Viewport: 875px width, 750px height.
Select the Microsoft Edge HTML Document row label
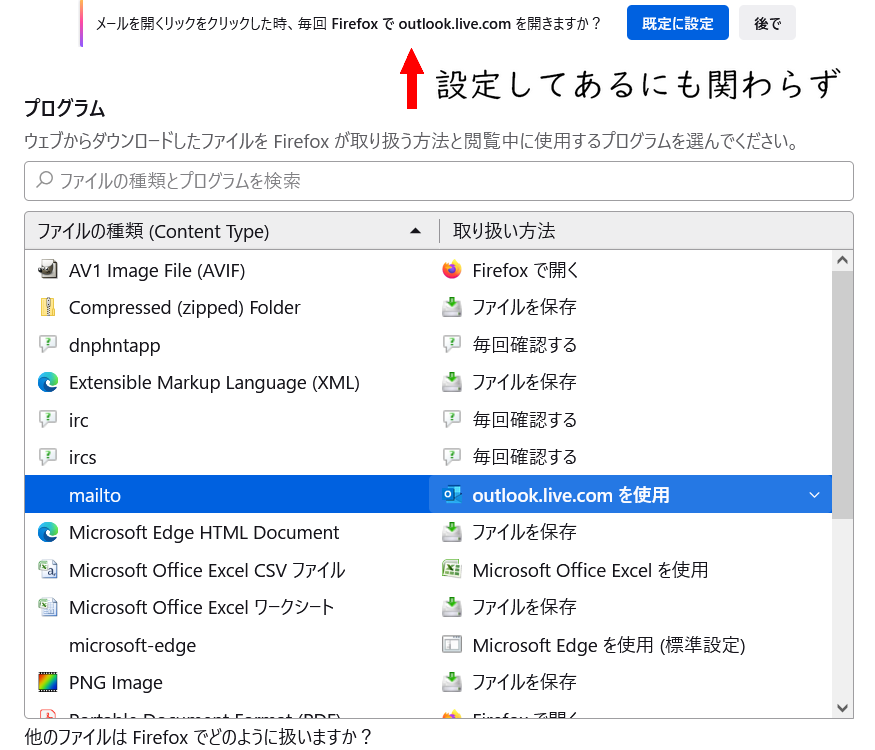coord(204,533)
